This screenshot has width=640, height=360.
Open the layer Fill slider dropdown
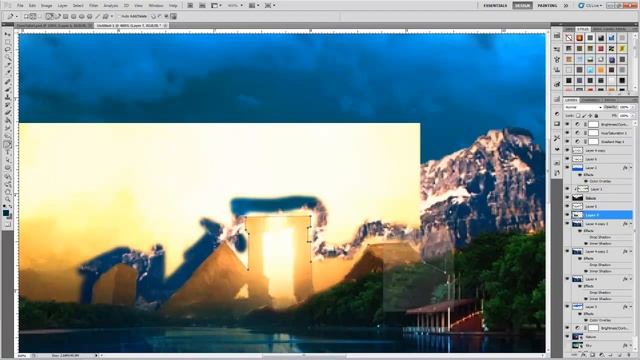[633, 116]
